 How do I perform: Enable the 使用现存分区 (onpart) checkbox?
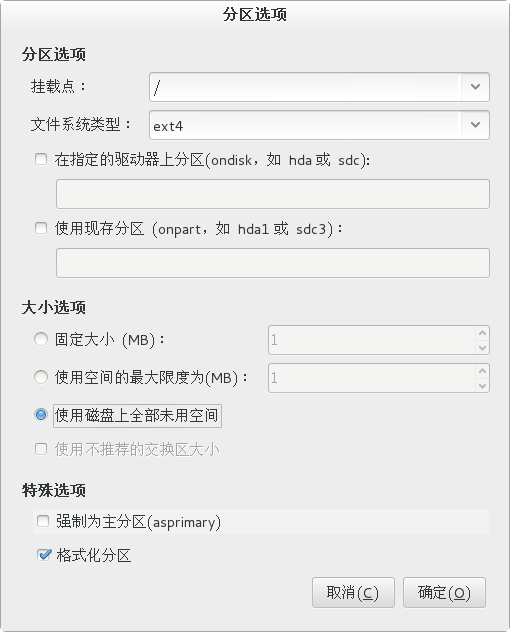coord(41,228)
